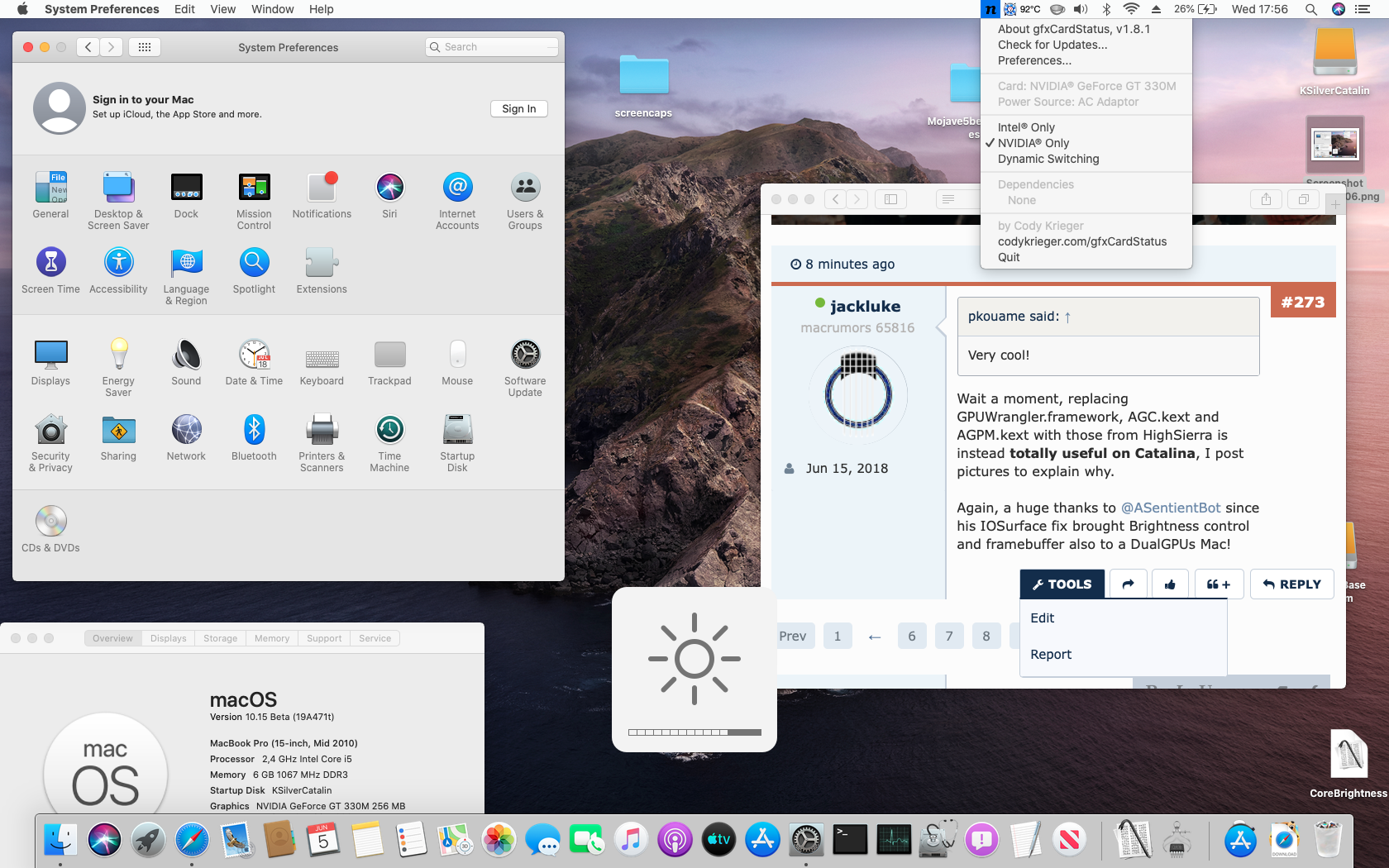Open Keyboard preferences

322,362
